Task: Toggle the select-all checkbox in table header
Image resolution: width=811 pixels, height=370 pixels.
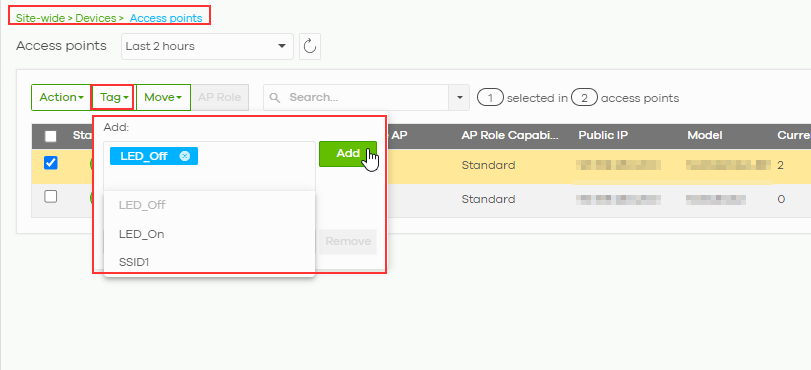Action: pos(51,136)
